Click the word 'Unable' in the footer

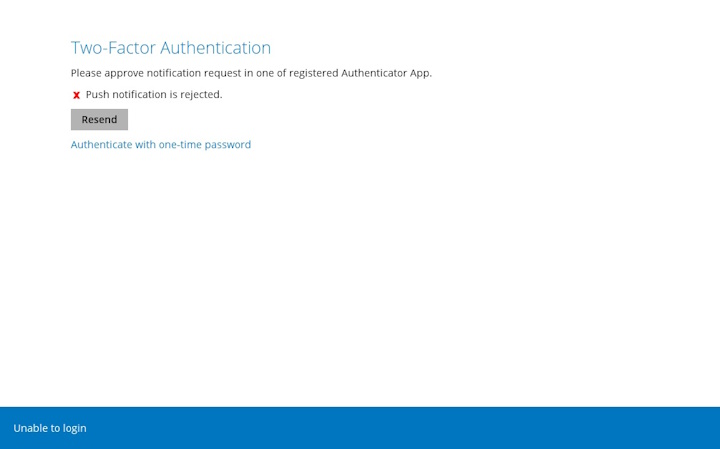30,428
